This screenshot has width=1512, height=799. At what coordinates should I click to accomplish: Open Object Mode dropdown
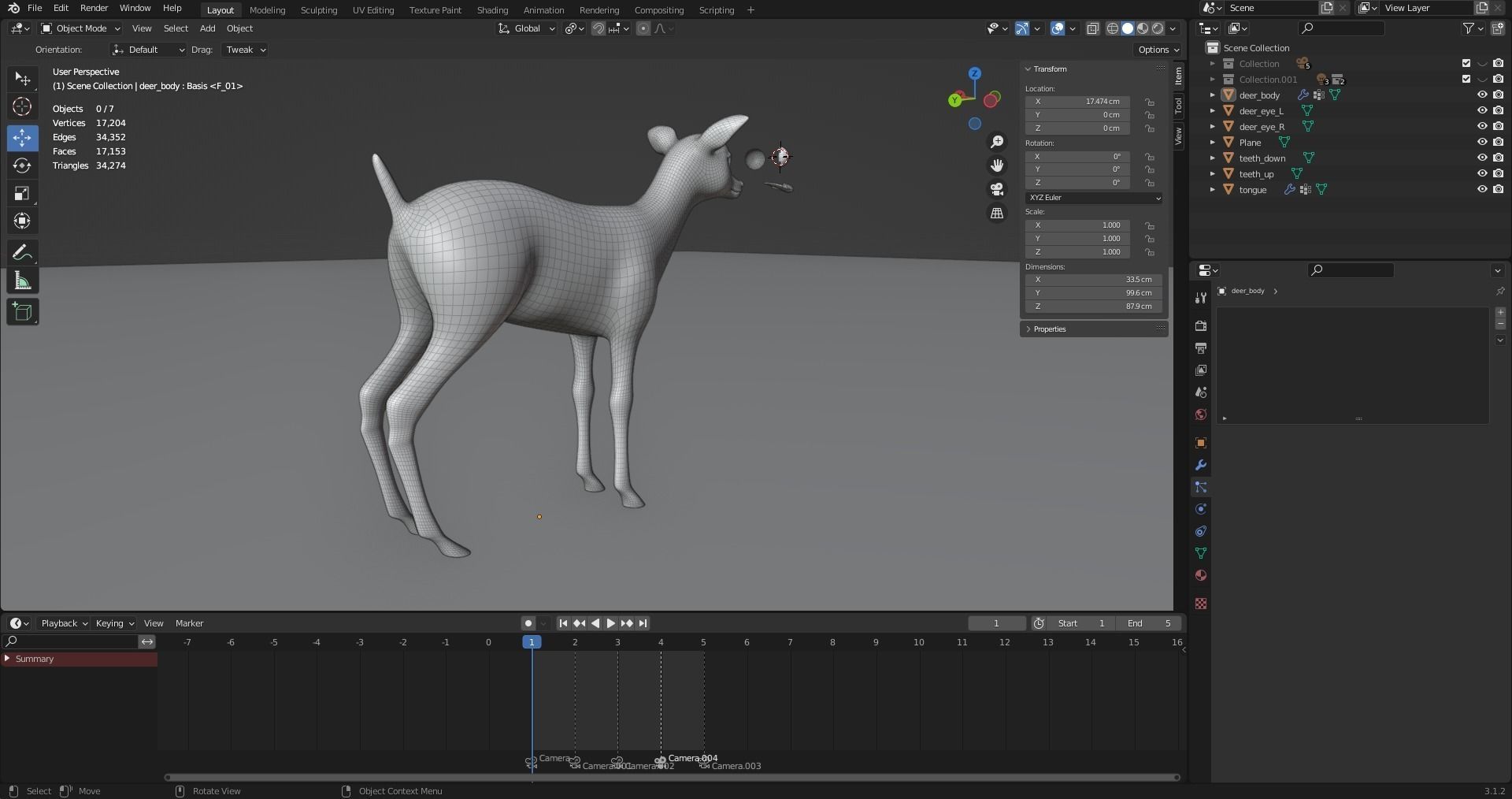tap(80, 28)
